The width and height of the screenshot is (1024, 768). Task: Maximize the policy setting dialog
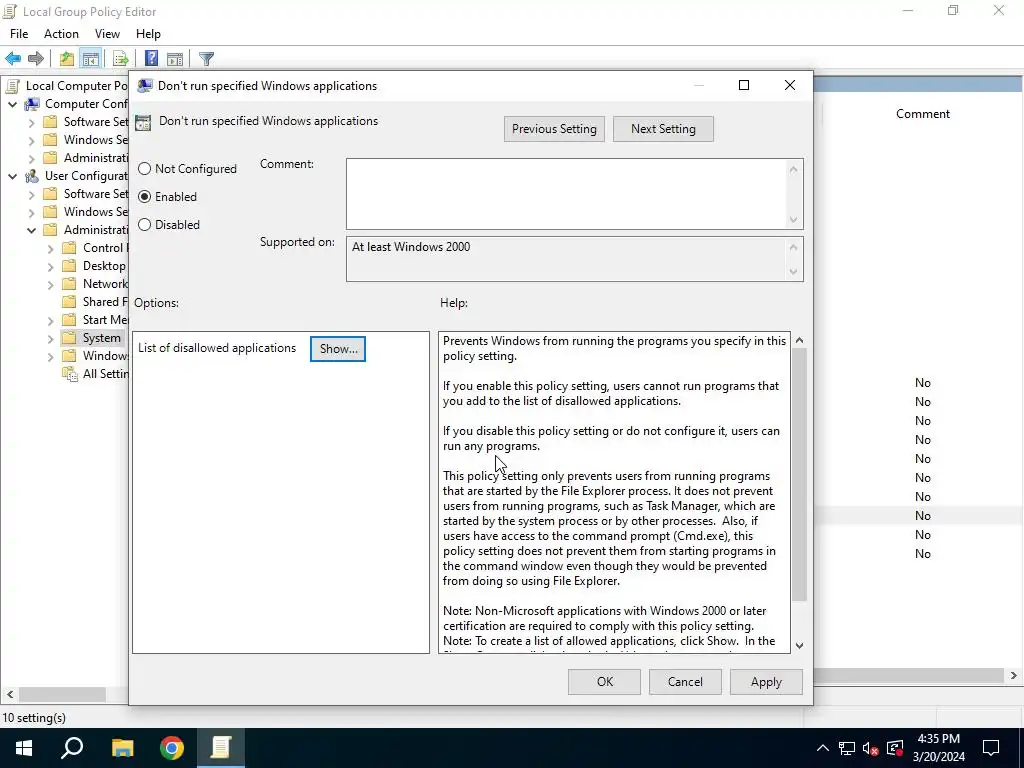(x=744, y=86)
